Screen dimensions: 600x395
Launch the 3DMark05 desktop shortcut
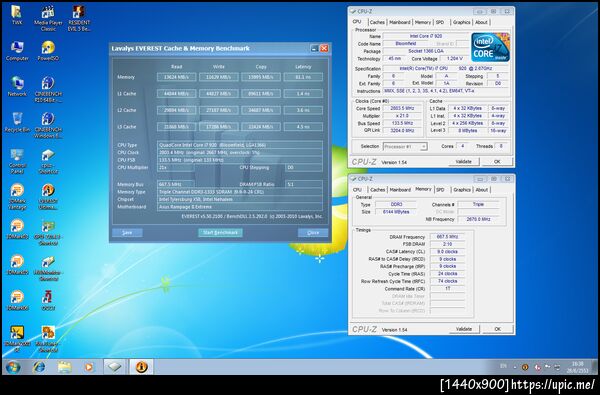17,264
